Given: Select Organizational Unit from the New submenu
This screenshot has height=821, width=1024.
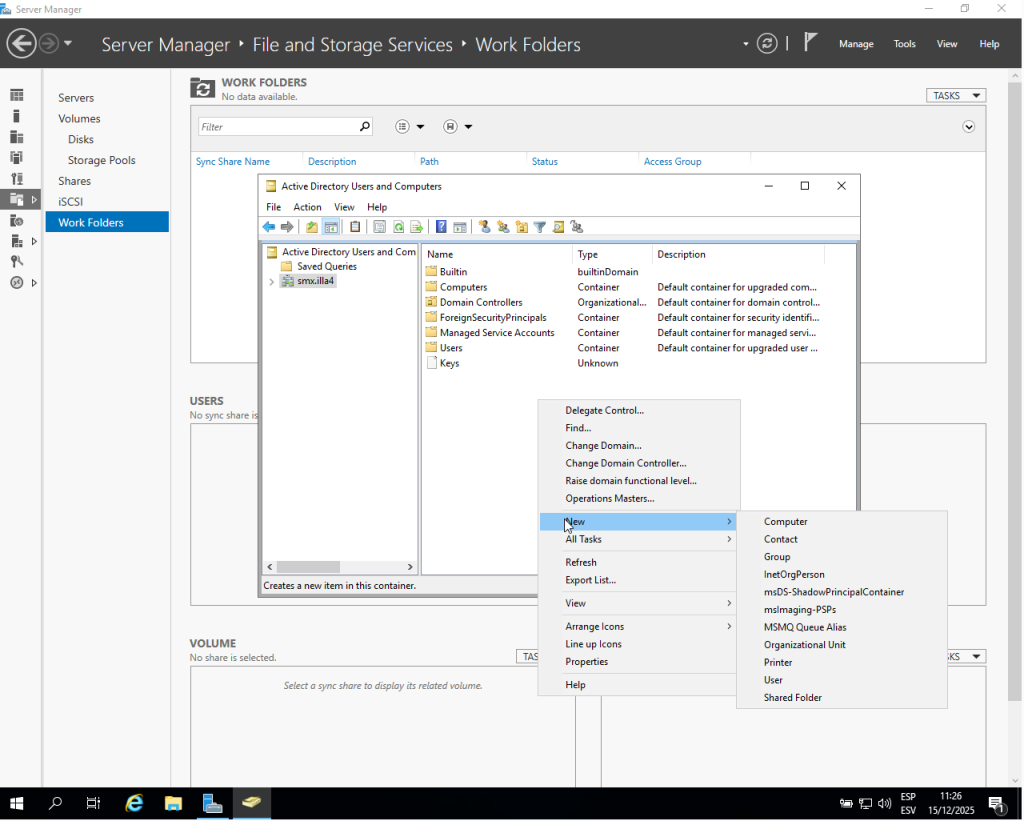Looking at the screenshot, I should 804,645.
